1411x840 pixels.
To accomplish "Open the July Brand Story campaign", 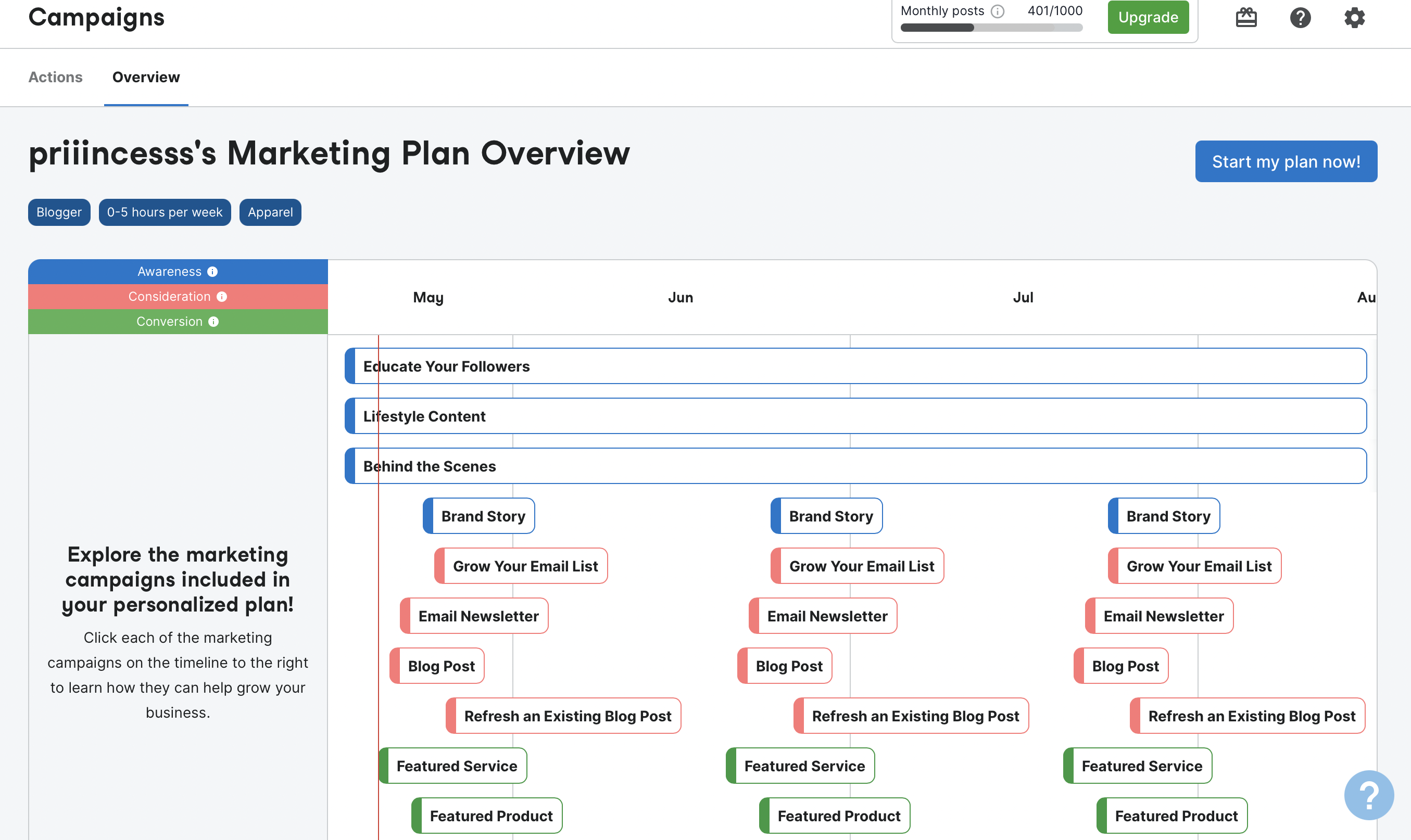I will click(1164, 516).
